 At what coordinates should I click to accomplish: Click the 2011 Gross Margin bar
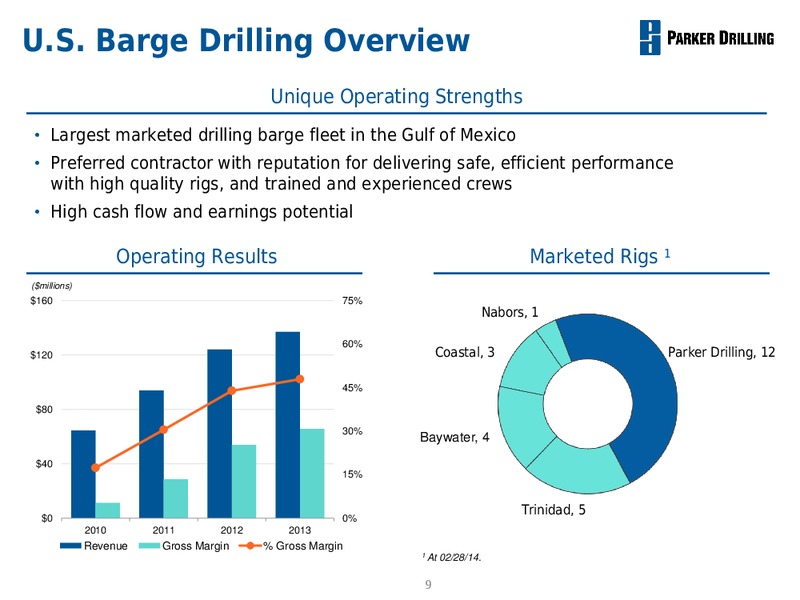click(x=176, y=499)
